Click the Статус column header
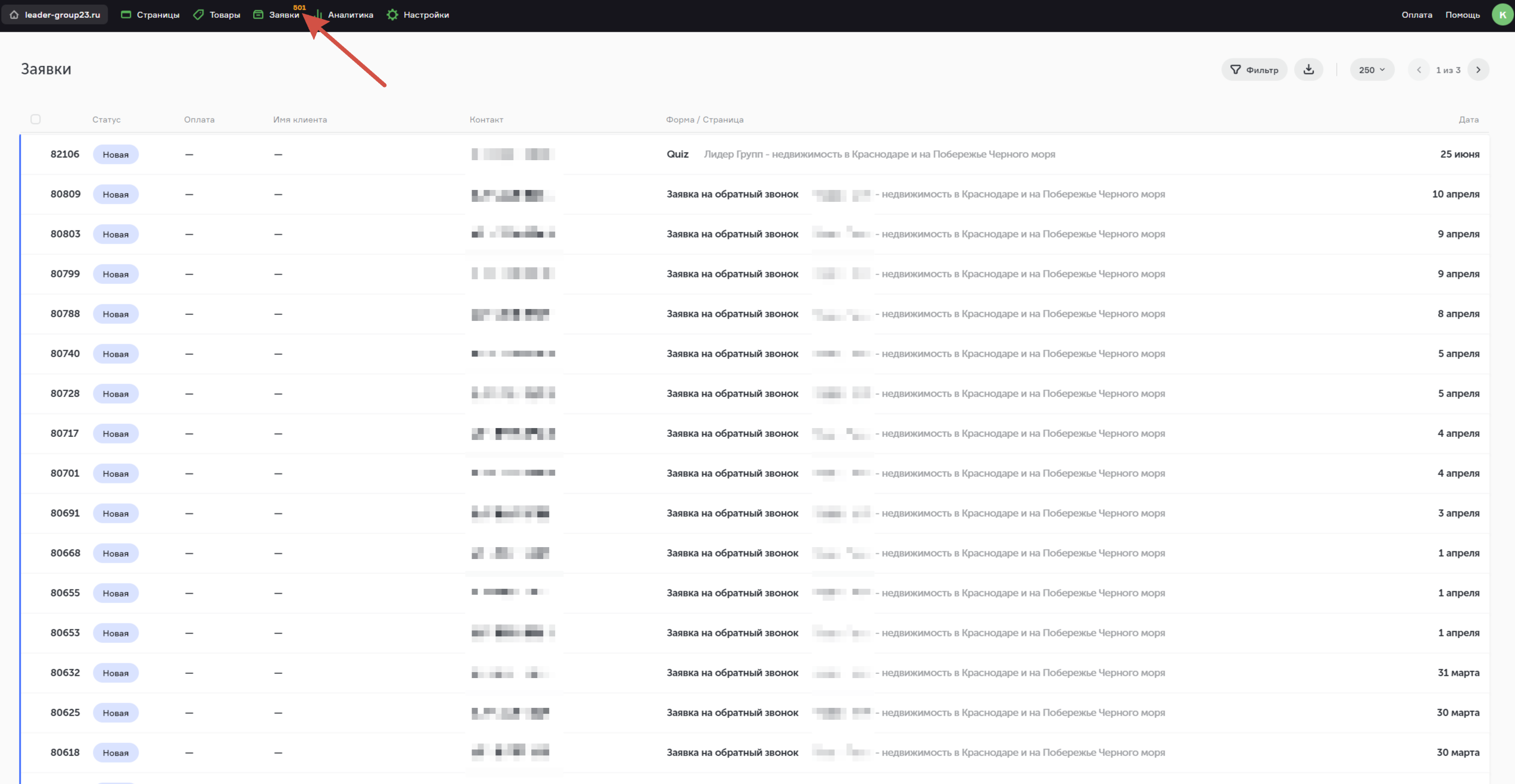1515x784 pixels. (107, 120)
